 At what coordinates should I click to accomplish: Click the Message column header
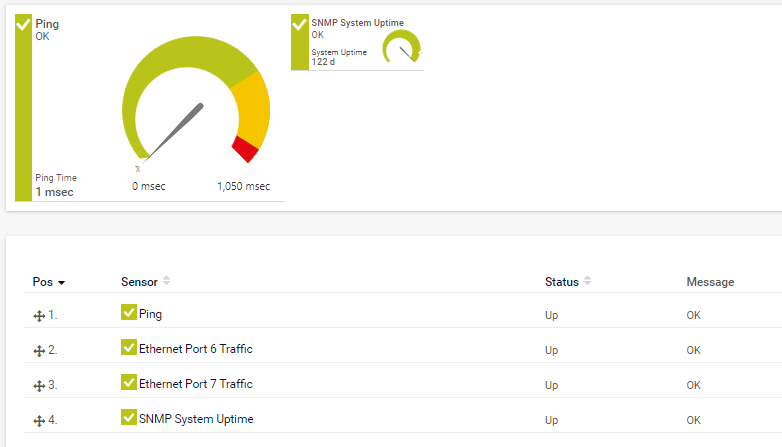pyautogui.click(x=710, y=282)
